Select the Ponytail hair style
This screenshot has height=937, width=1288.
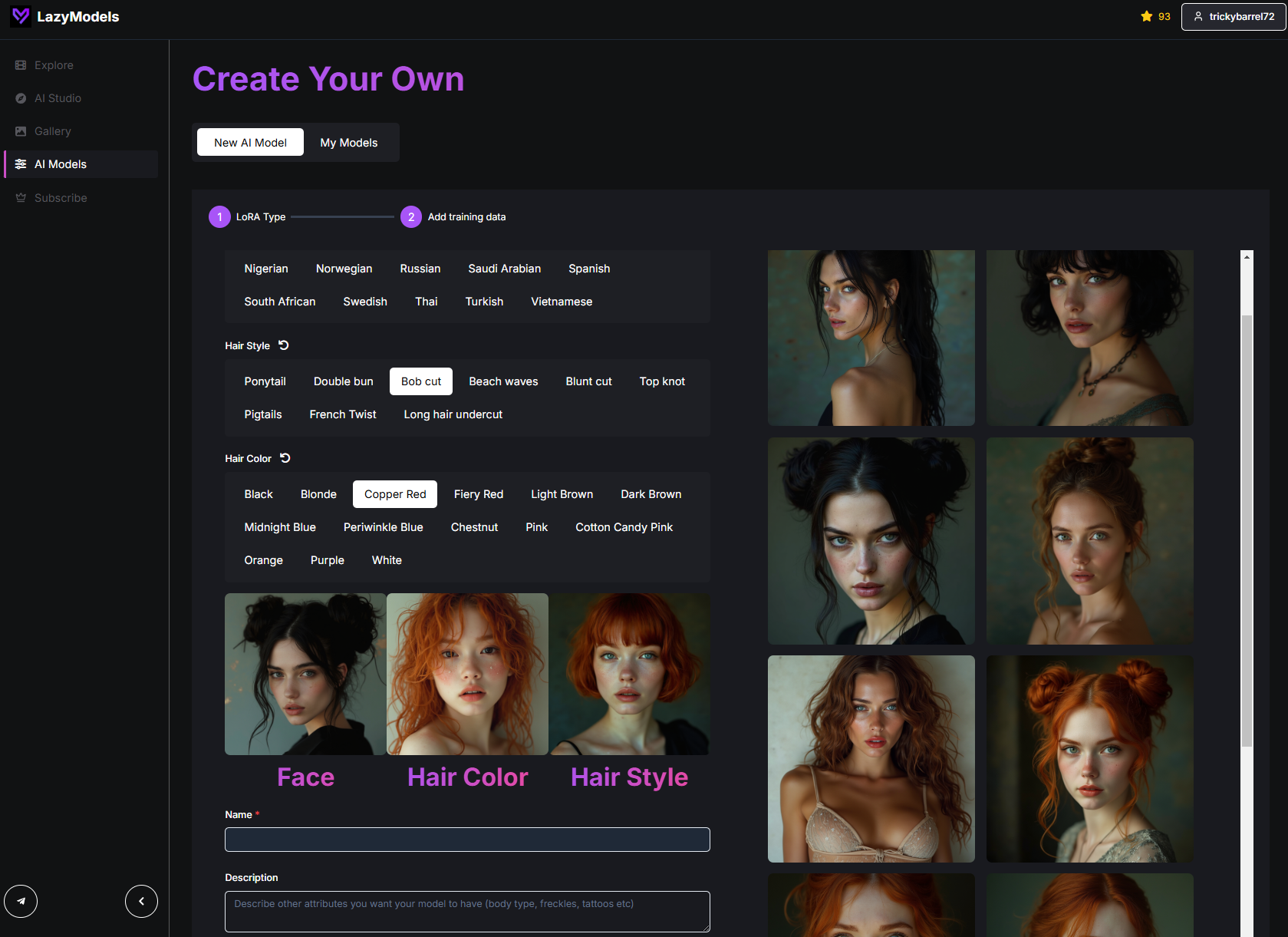tap(265, 381)
